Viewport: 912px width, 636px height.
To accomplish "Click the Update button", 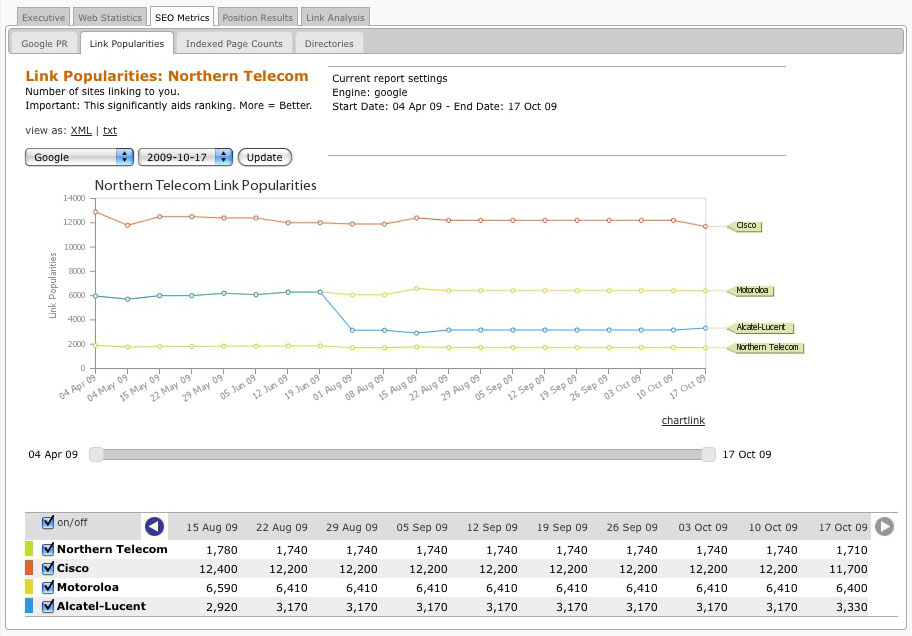I will coord(265,157).
